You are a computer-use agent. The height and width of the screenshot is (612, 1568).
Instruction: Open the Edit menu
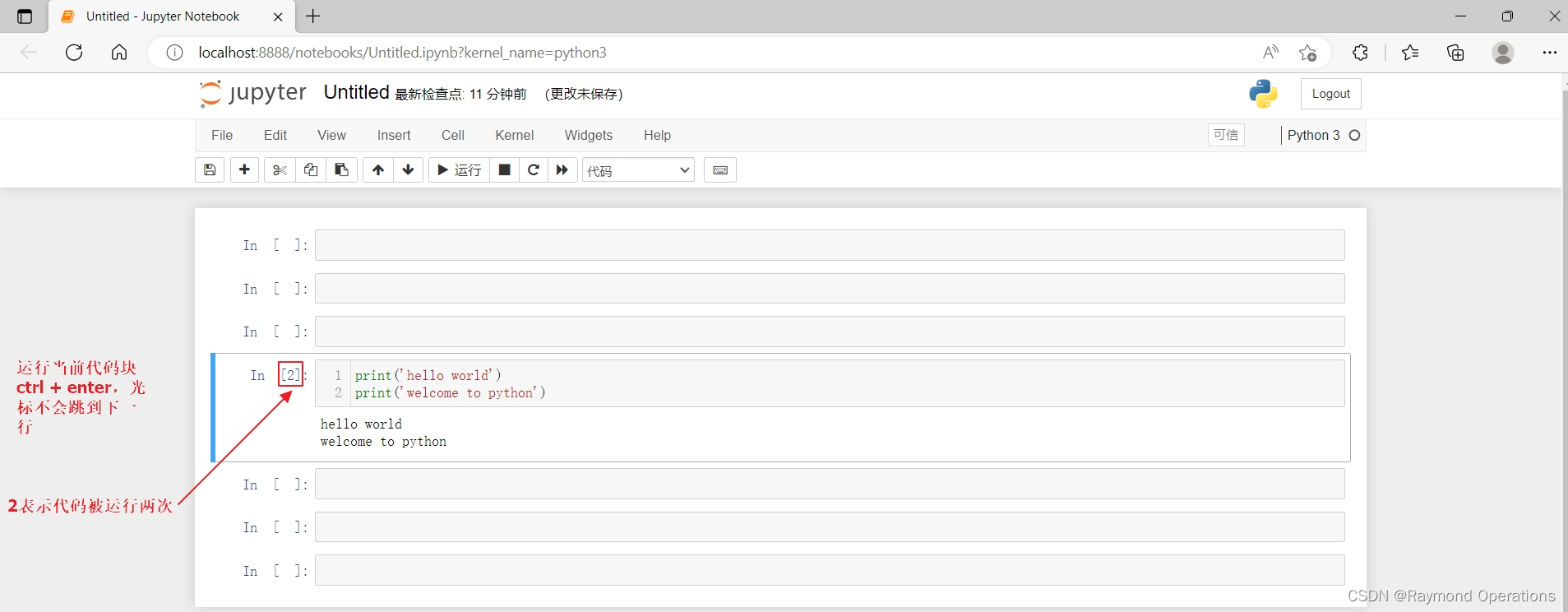click(x=275, y=135)
